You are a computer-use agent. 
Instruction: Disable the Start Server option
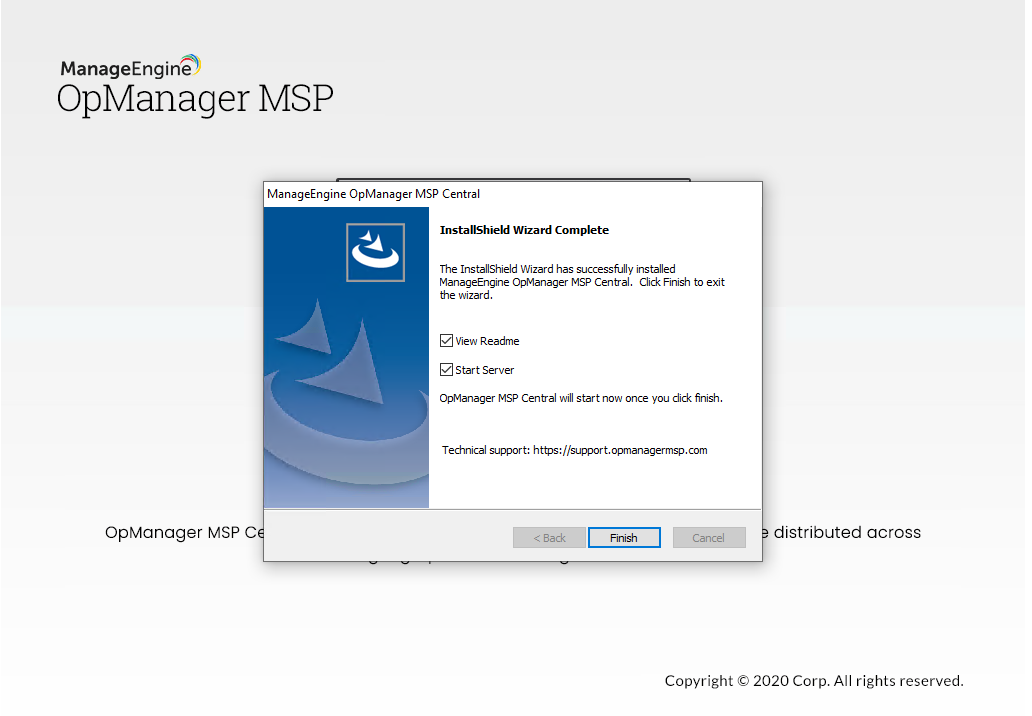pos(445,369)
